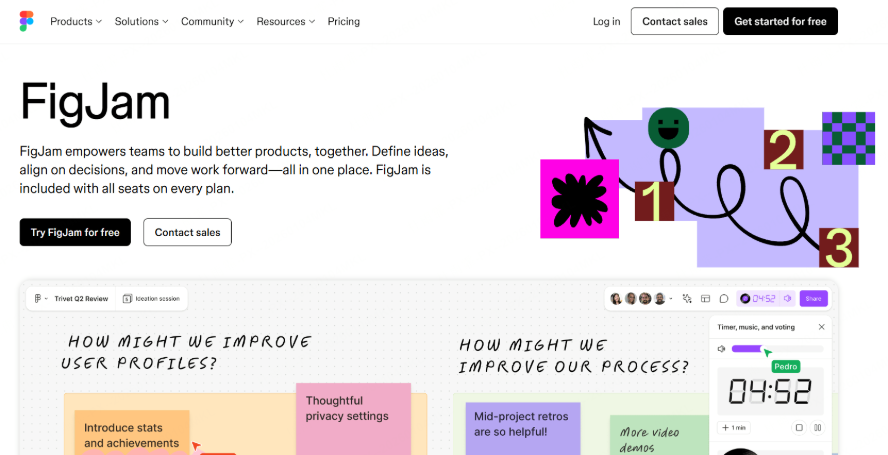This screenshot has width=888, height=455.
Task: Click the Figma logo in the navbar
Action: coord(26,21)
